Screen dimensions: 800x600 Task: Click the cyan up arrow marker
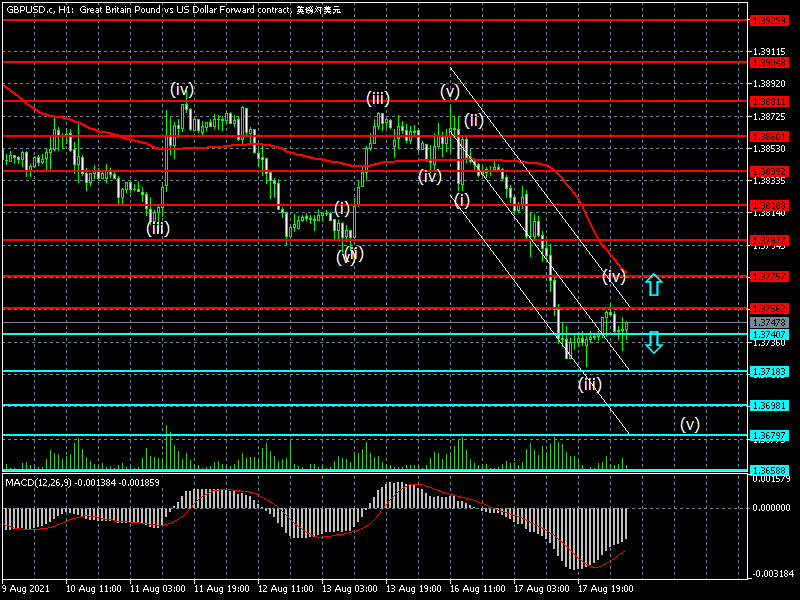click(x=653, y=285)
